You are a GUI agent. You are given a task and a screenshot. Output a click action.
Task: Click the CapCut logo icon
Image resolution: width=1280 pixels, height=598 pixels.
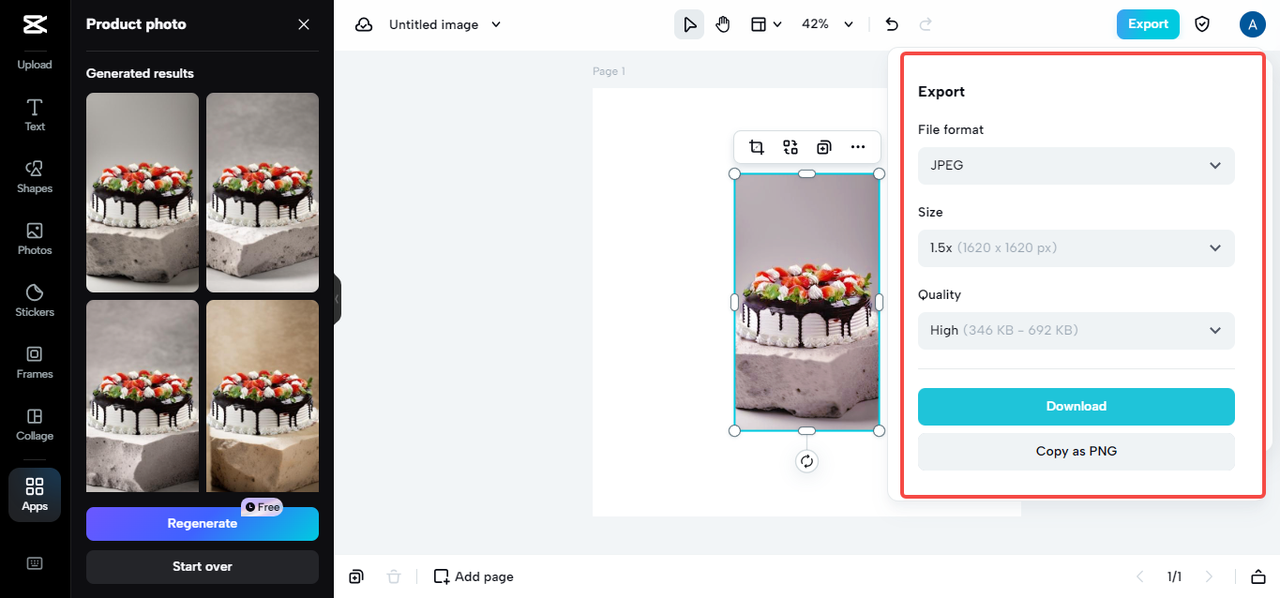(34, 24)
